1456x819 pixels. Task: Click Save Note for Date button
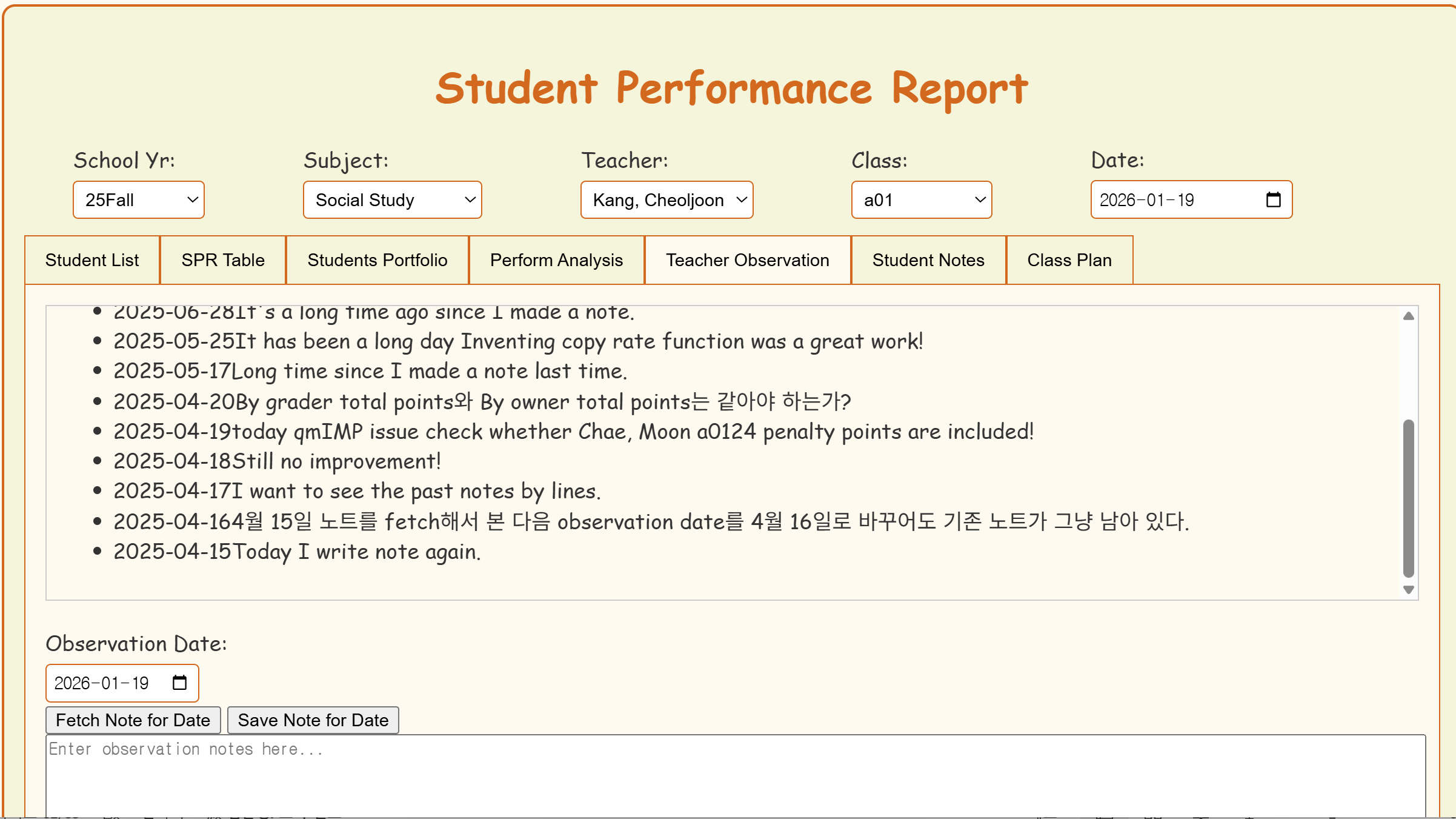click(x=313, y=720)
